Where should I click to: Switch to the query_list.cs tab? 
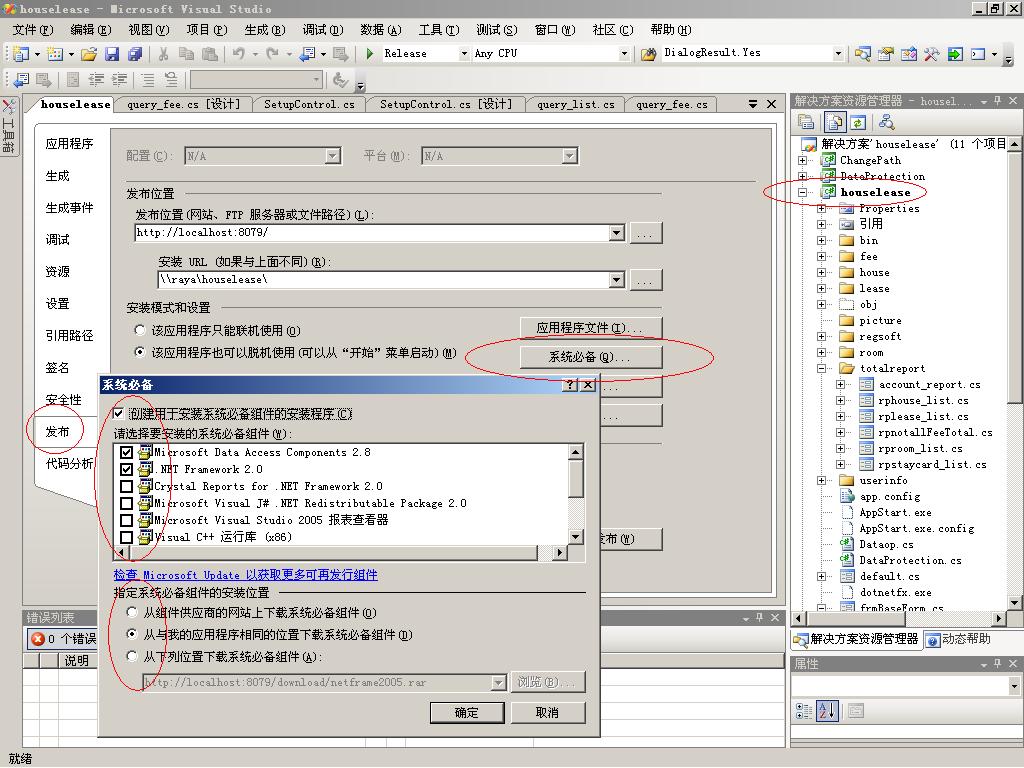coord(575,104)
